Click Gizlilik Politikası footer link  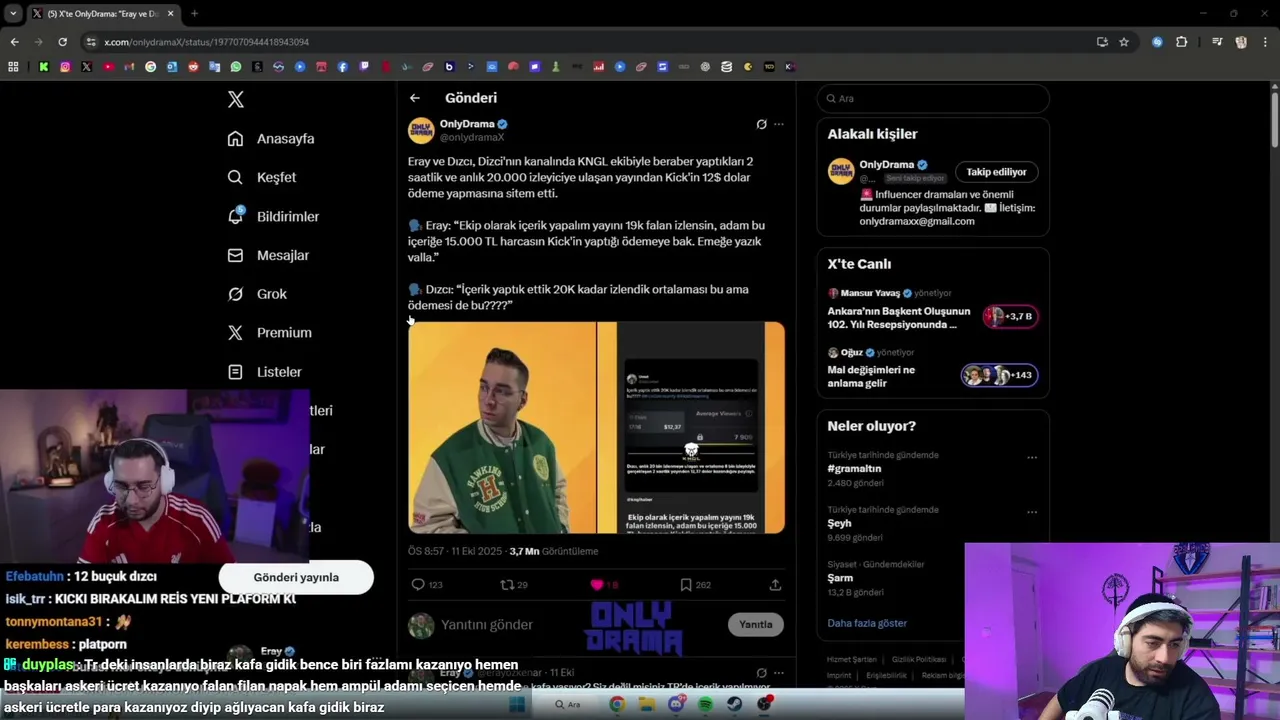[918, 659]
